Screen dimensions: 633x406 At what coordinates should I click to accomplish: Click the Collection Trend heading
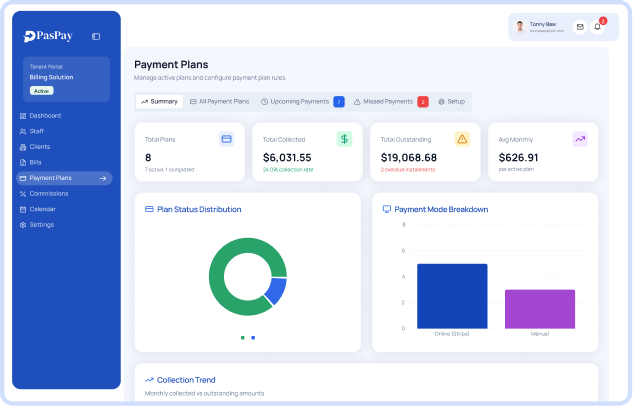tap(186, 380)
